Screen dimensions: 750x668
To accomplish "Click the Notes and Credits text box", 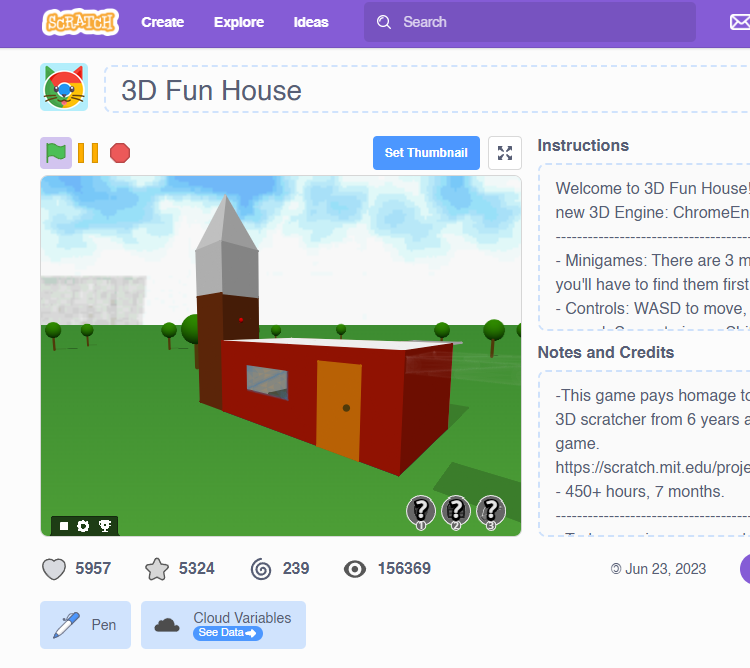I will [644, 453].
